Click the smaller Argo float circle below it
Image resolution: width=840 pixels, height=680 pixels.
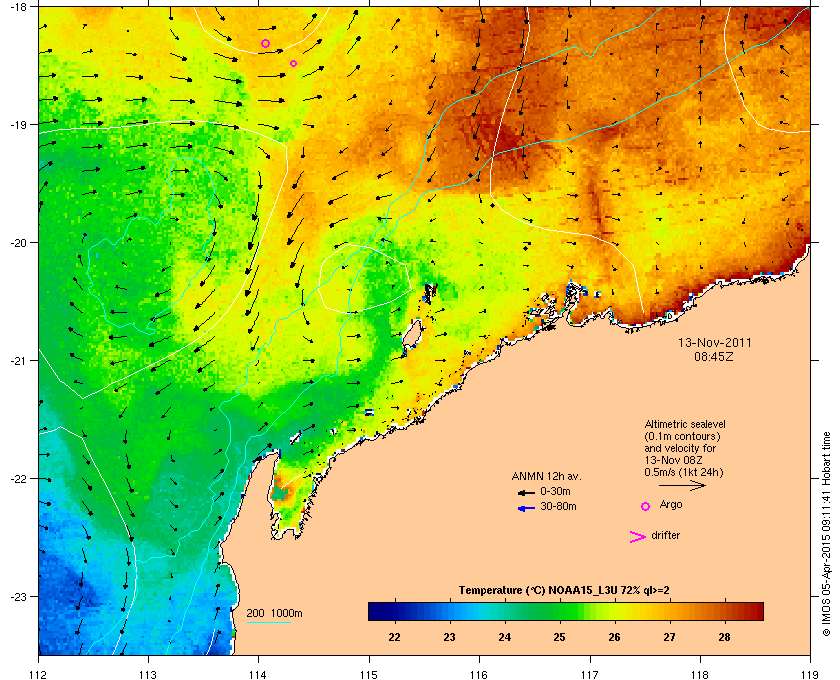pyautogui.click(x=293, y=64)
